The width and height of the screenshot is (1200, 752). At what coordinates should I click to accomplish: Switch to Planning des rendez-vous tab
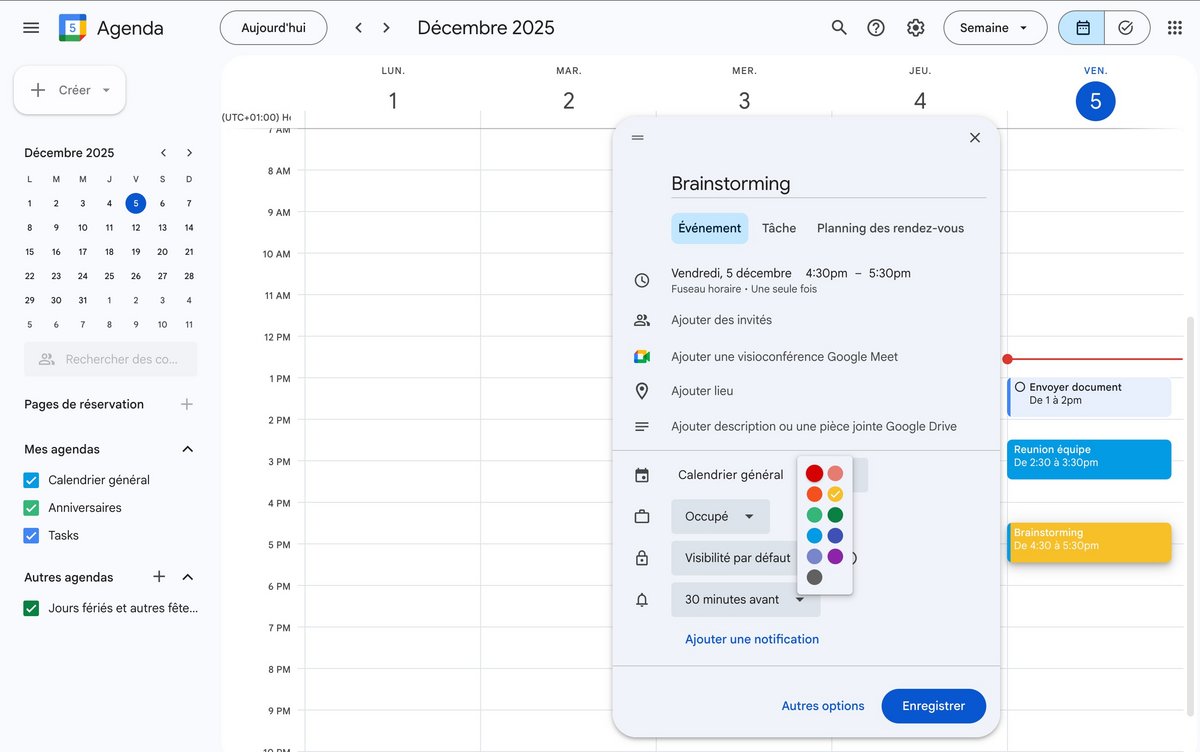[x=890, y=228]
